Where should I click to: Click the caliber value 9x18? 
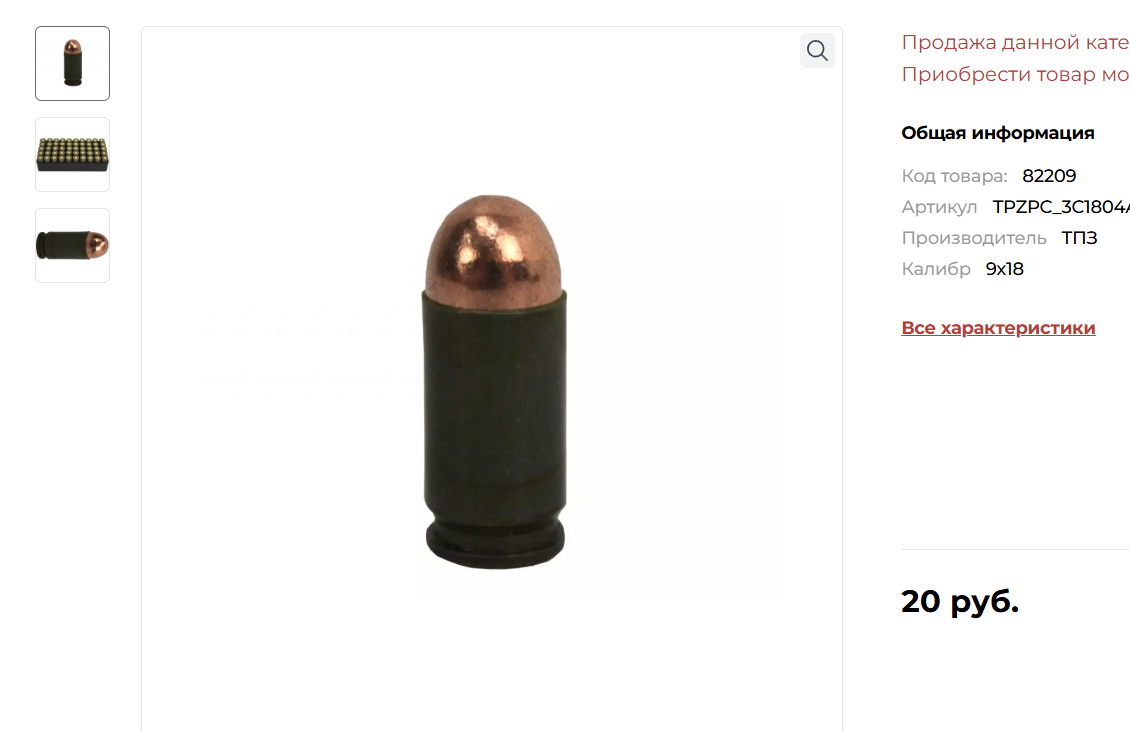pos(1005,269)
